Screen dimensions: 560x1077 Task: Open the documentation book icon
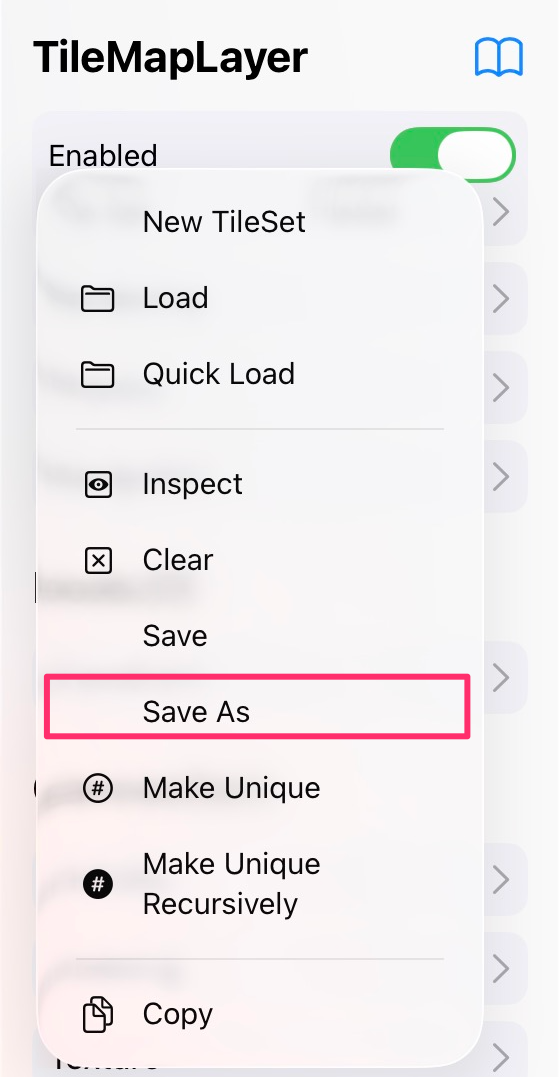[x=499, y=57]
